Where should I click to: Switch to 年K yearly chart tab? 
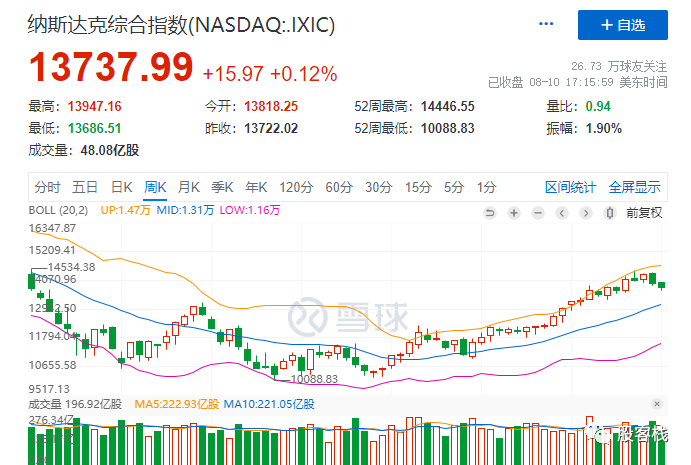click(x=256, y=187)
